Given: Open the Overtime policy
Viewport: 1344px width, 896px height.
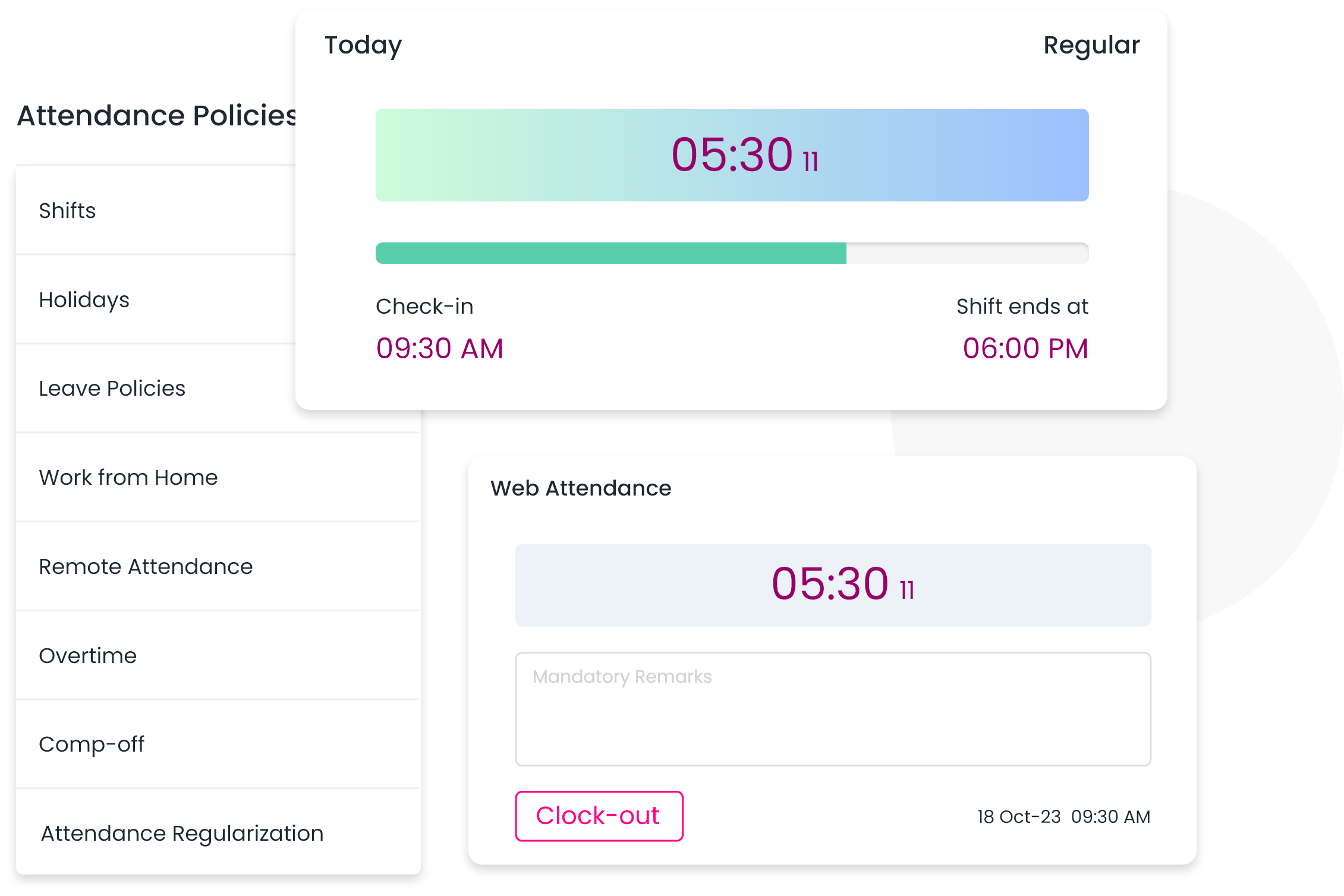Looking at the screenshot, I should click(x=218, y=655).
